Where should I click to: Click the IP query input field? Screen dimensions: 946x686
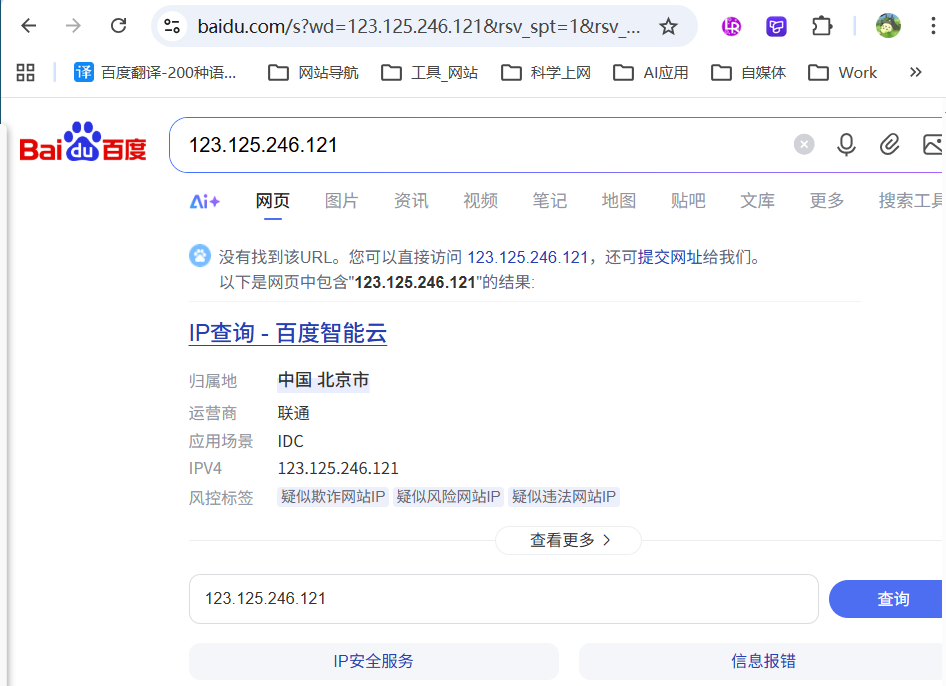(504, 599)
